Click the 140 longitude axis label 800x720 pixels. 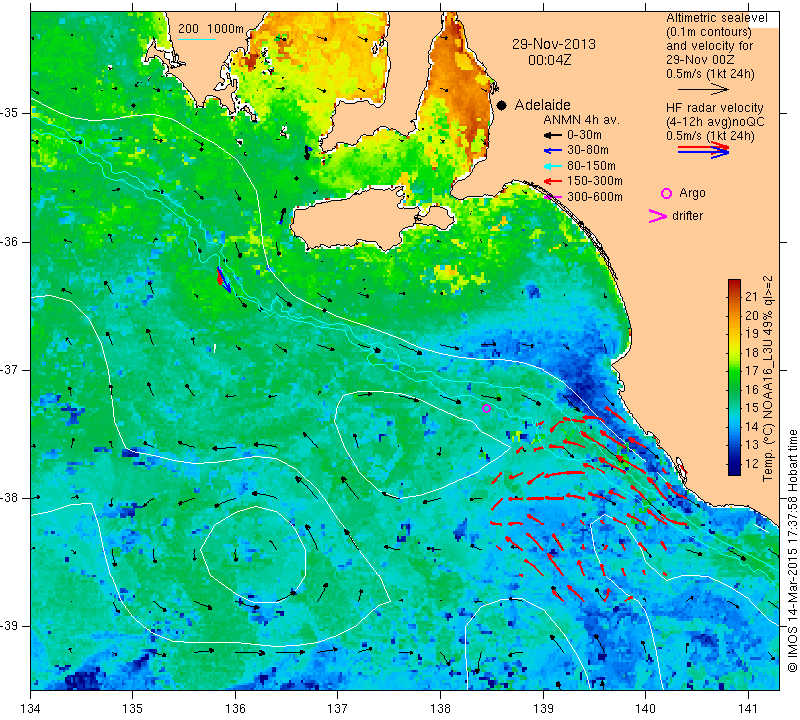pos(646,708)
